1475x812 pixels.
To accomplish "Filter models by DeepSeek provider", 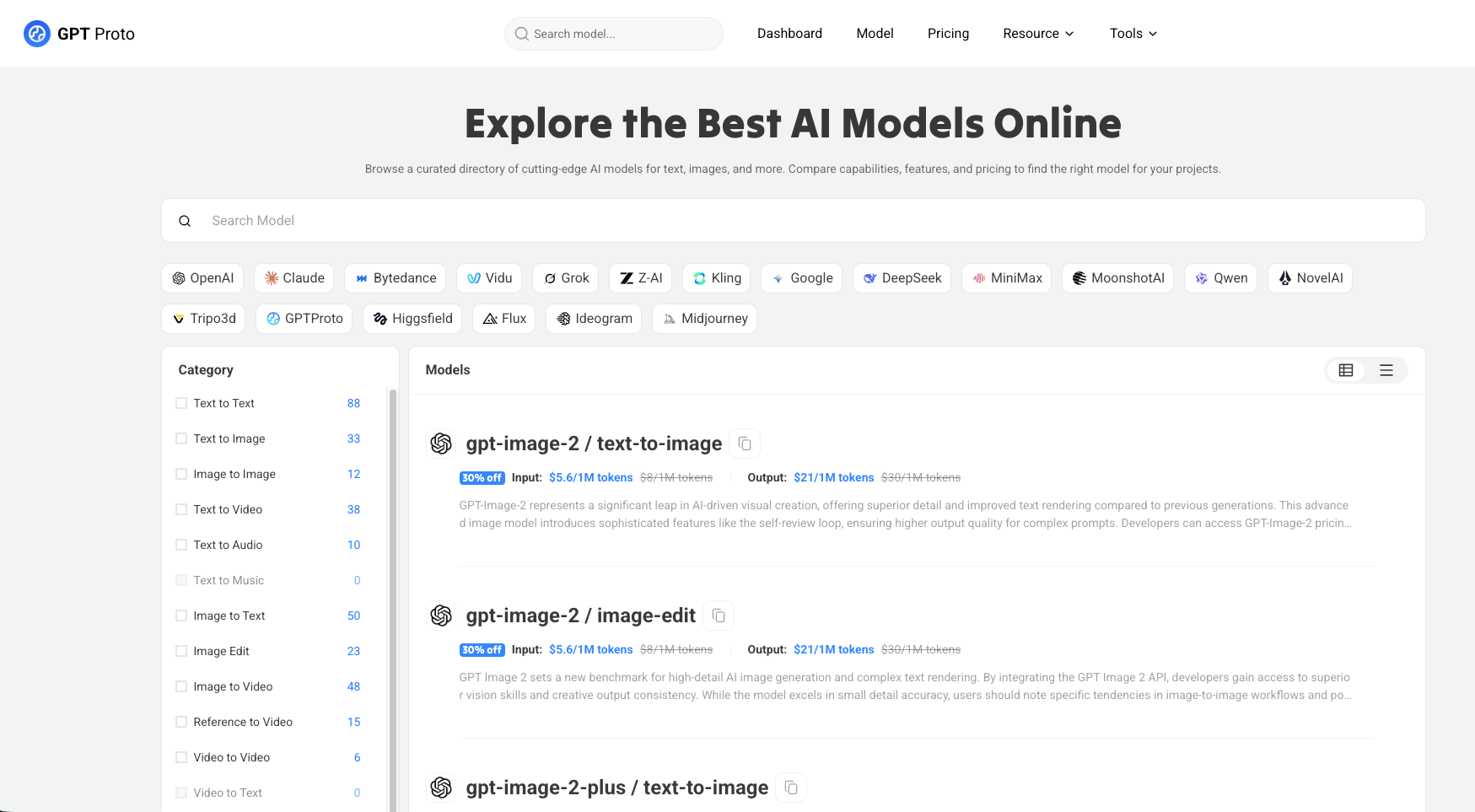I will (902, 278).
